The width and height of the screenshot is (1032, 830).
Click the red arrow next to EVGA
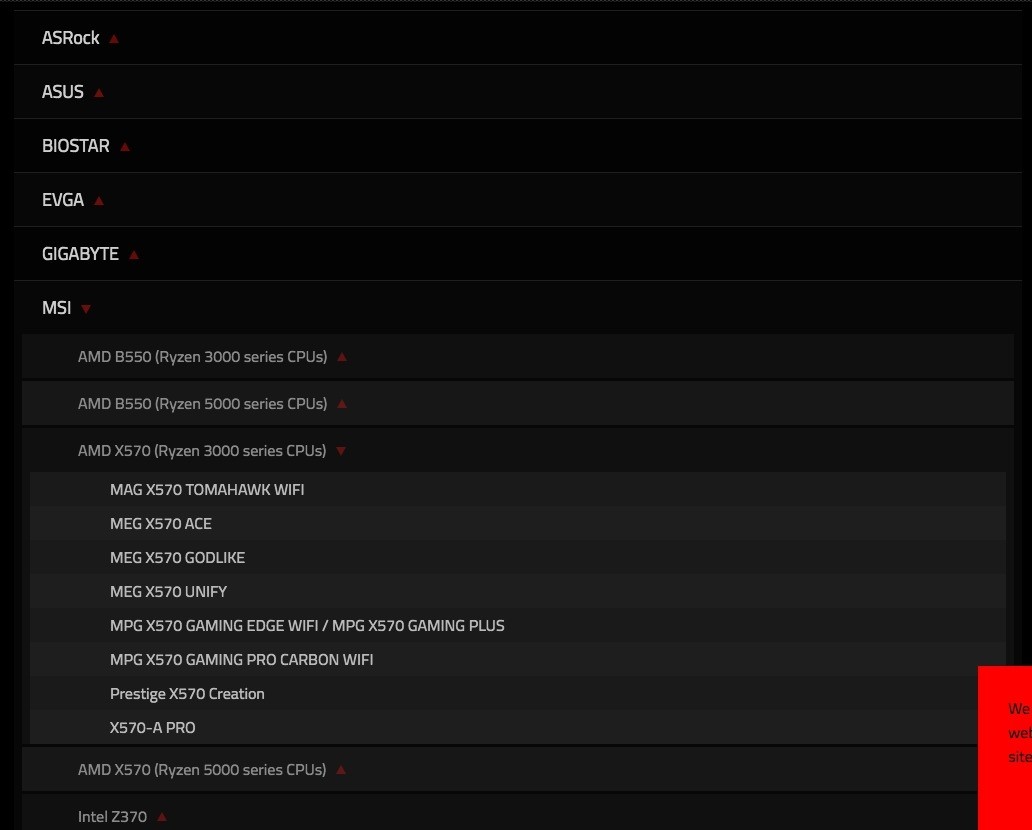(99, 201)
